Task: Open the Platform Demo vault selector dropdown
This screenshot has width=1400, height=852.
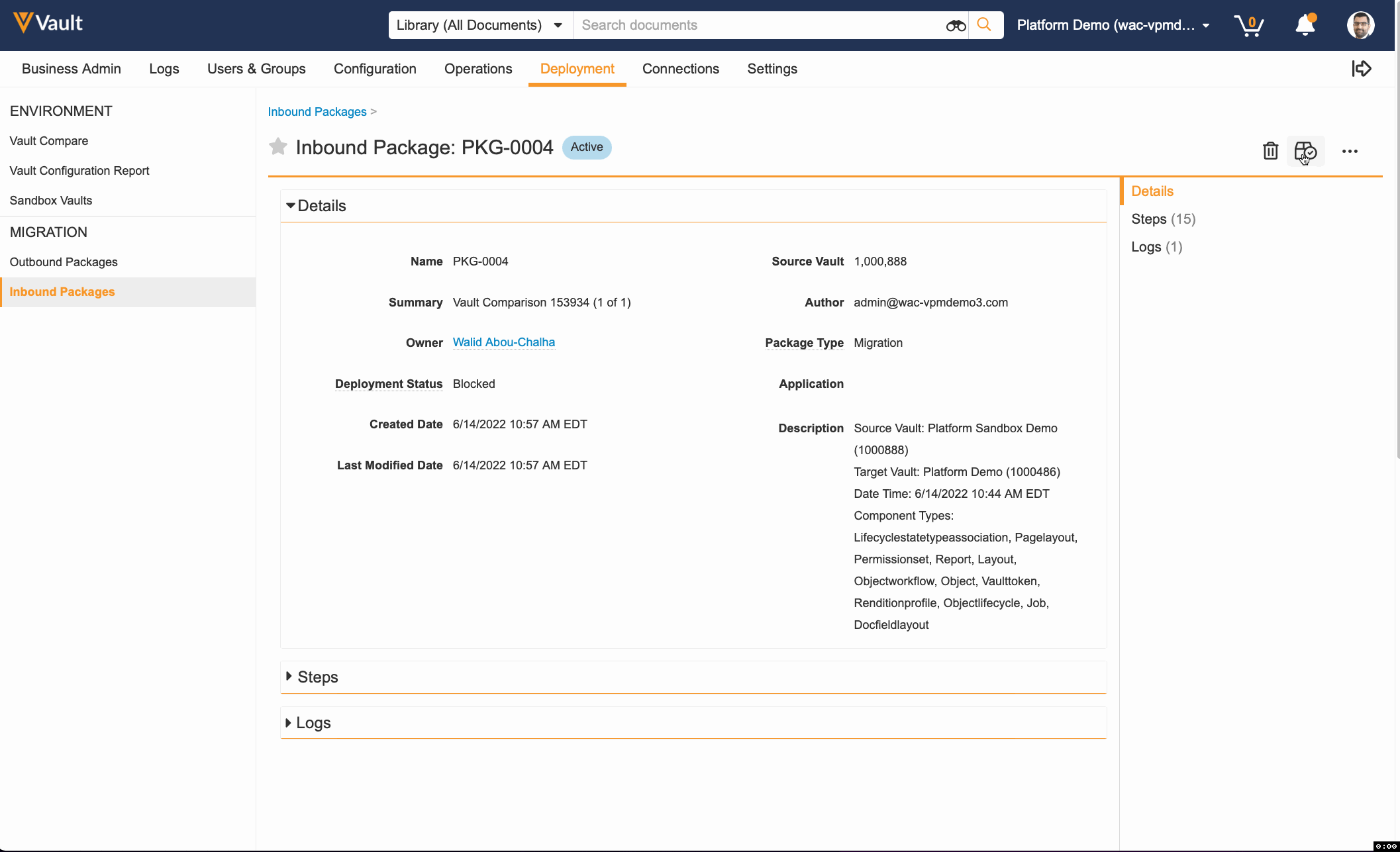Action: coord(1113,25)
